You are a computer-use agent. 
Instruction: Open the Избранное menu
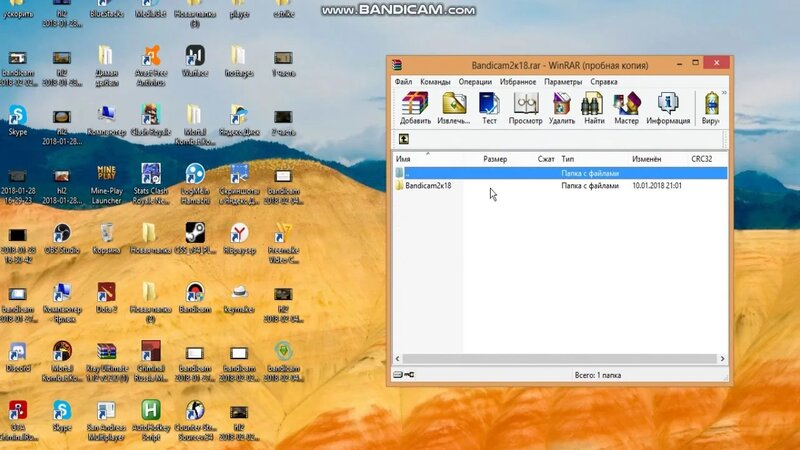pos(518,82)
